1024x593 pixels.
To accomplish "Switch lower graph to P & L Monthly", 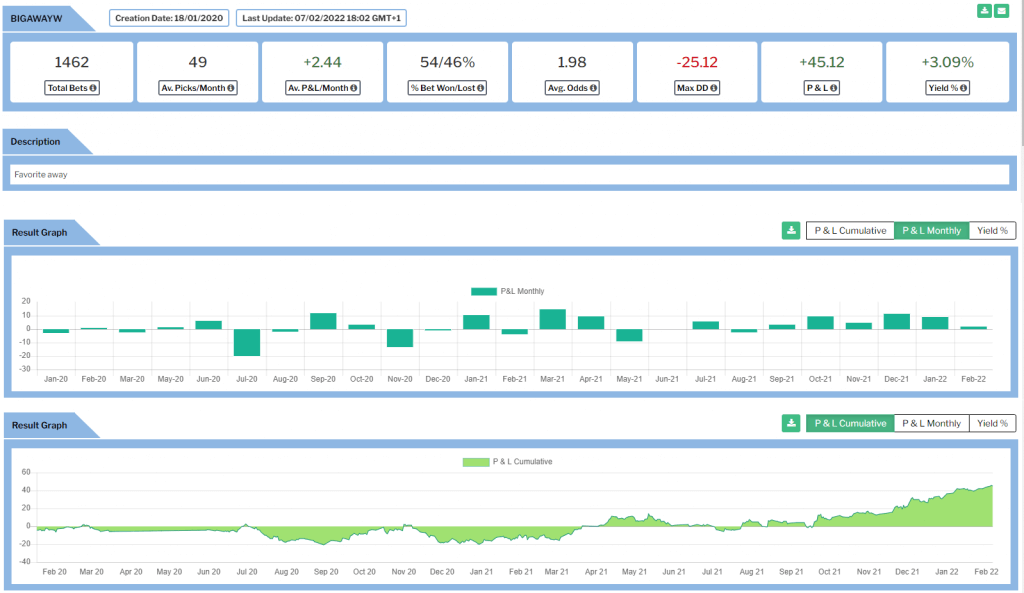I will (931, 423).
